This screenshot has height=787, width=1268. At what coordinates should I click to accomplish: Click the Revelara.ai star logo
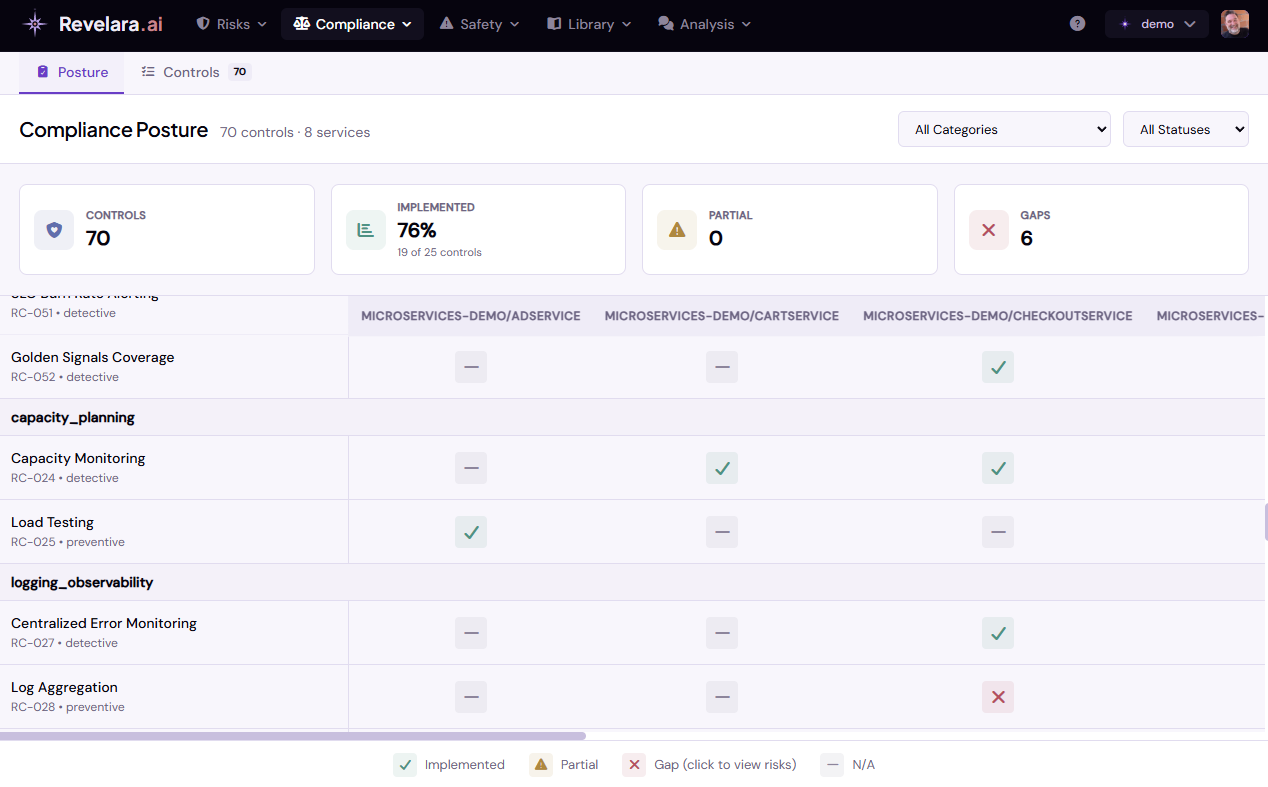click(35, 24)
